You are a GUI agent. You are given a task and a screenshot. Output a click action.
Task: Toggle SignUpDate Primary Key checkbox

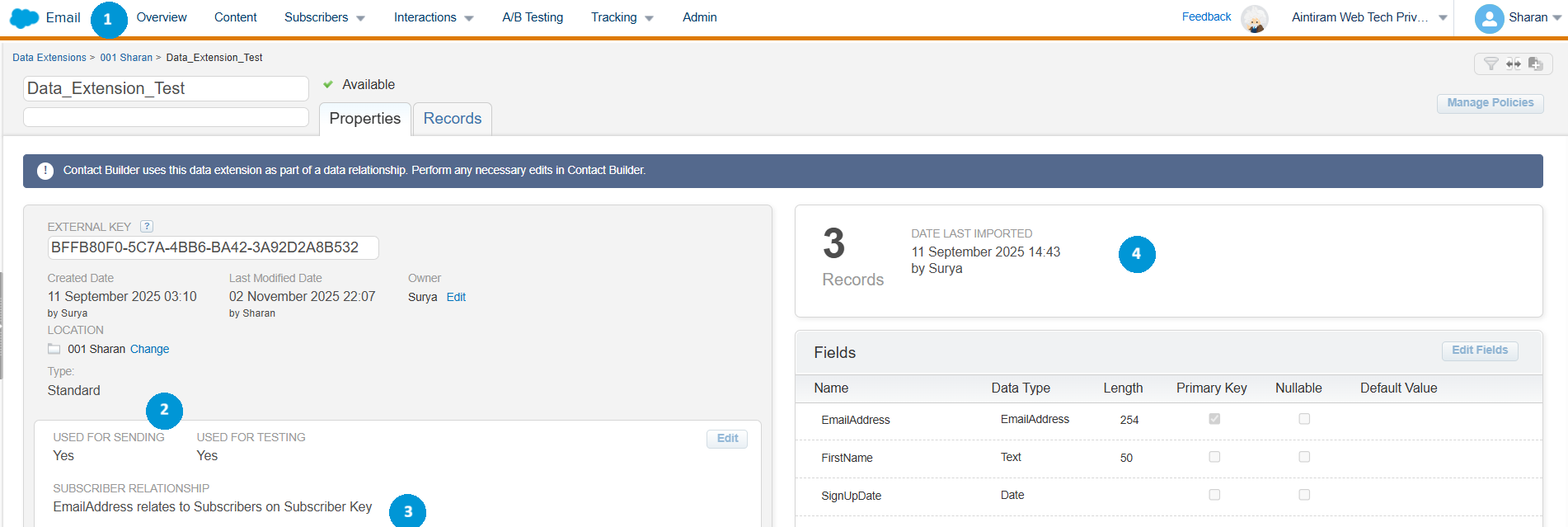pyautogui.click(x=1214, y=495)
